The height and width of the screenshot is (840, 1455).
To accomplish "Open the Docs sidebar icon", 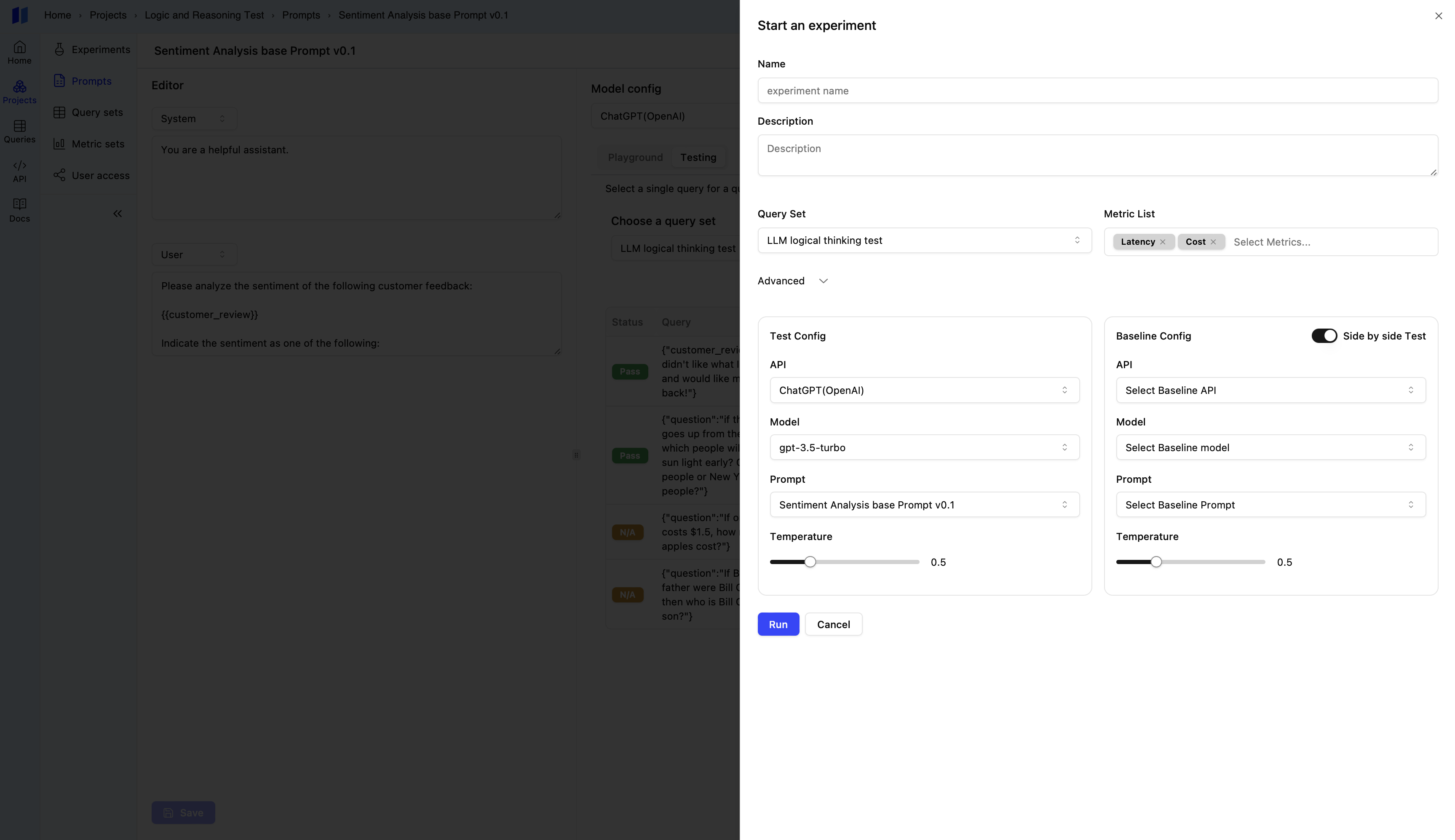I will pyautogui.click(x=20, y=210).
